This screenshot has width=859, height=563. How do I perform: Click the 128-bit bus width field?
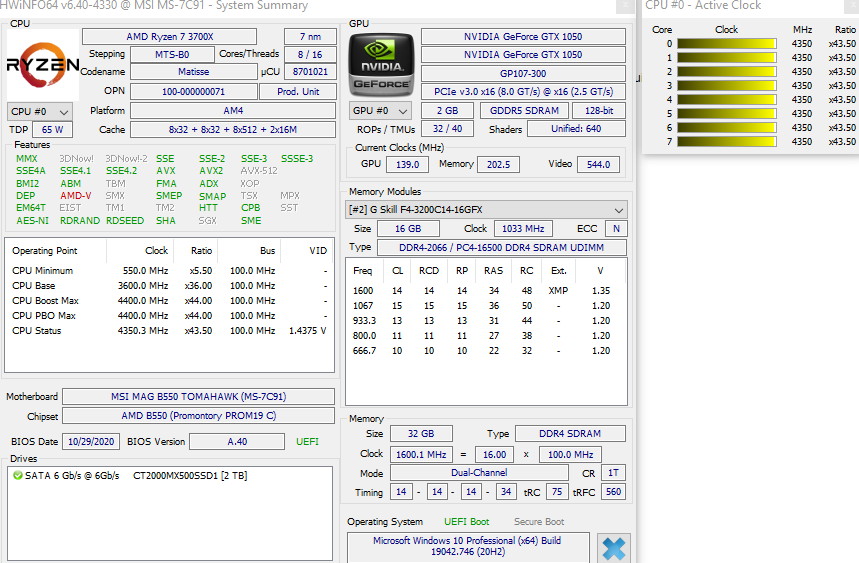(x=599, y=111)
